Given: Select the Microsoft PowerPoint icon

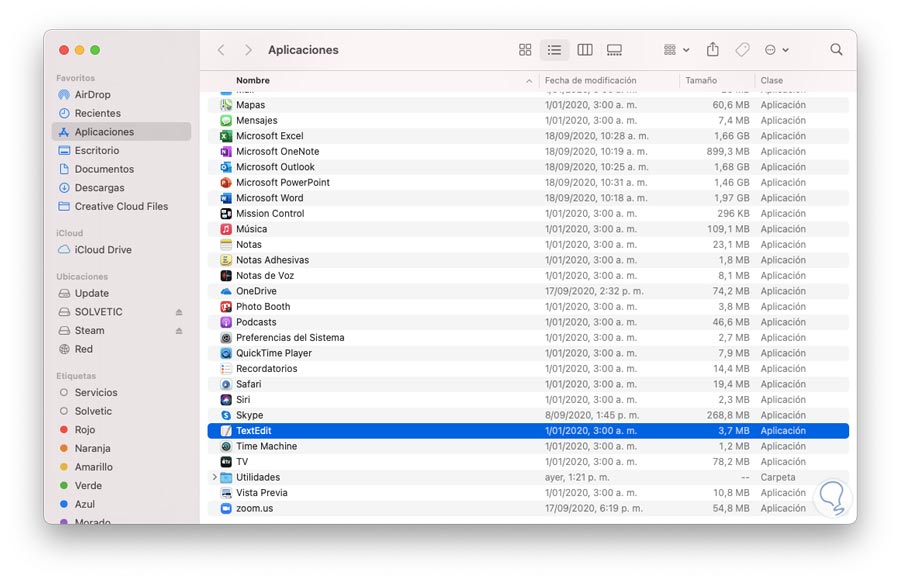Looking at the screenshot, I should pos(226,183).
